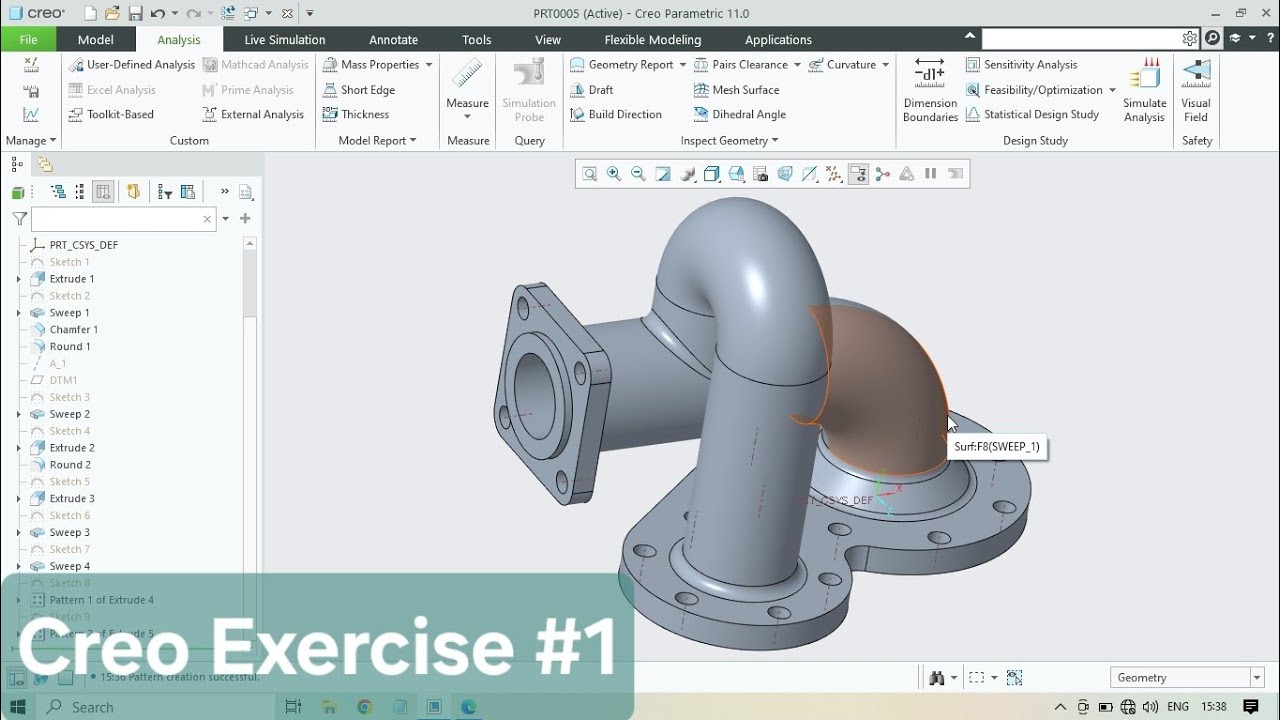Viewport: 1280px width, 720px height.
Task: Click the Save disk icon
Action: 135,13
